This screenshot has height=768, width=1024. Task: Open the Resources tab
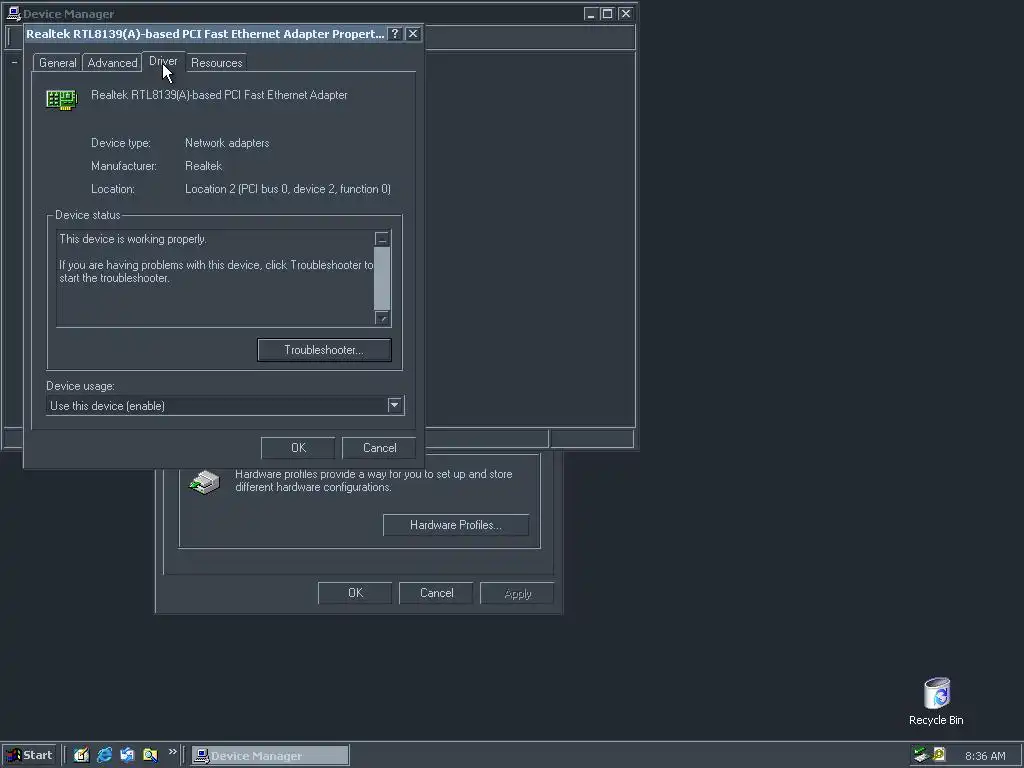pos(217,63)
